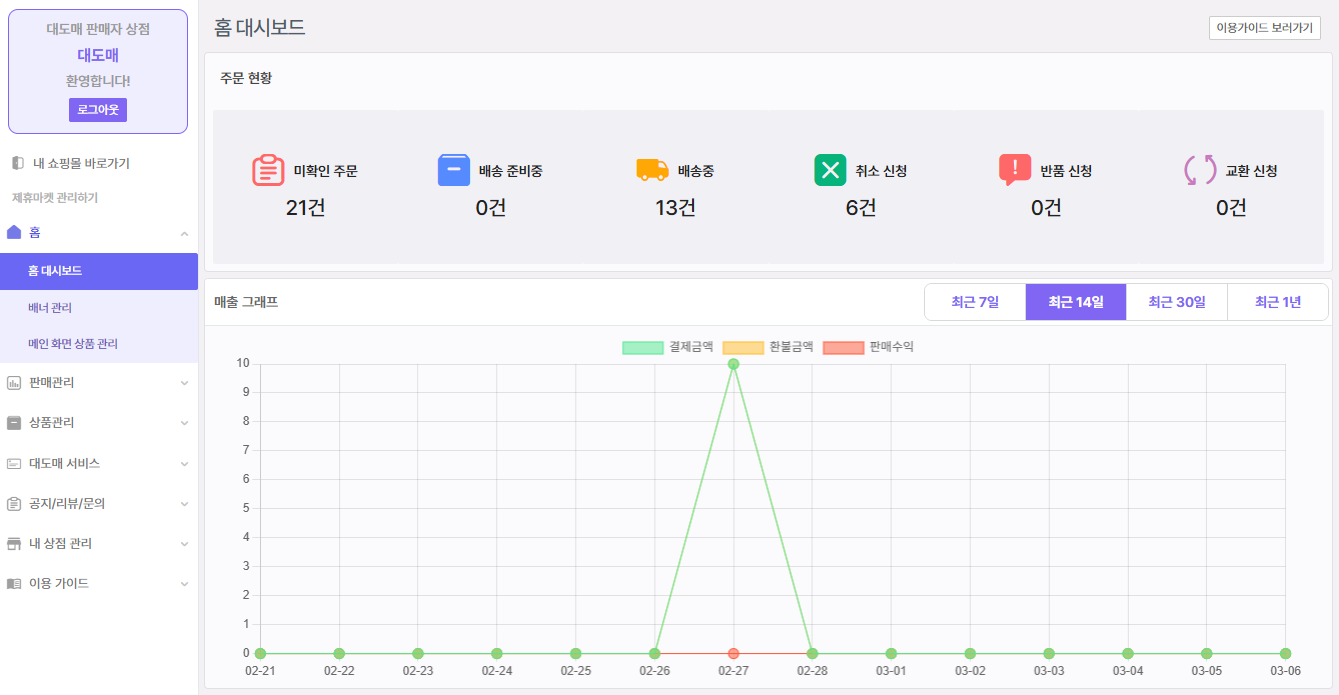1339x695 pixels.
Task: Click the green 취소 신청 X icon
Action: 830,170
